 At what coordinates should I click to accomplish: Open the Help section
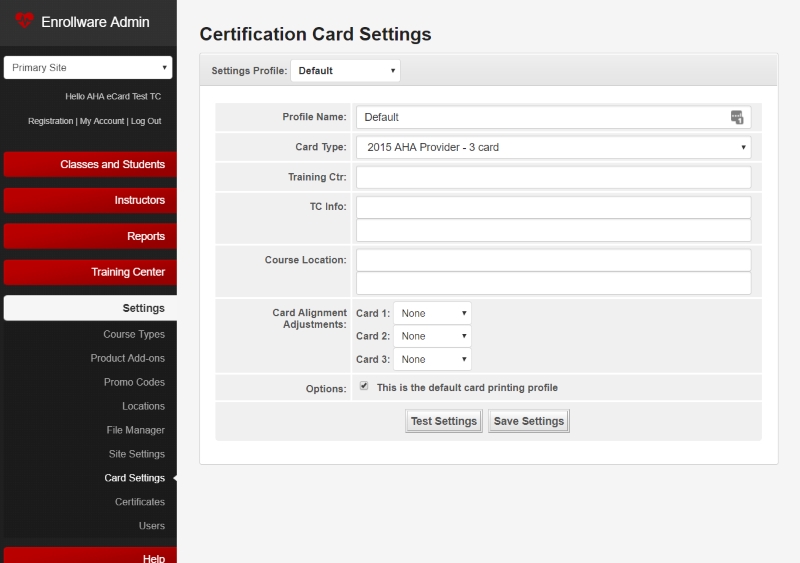click(x=90, y=556)
